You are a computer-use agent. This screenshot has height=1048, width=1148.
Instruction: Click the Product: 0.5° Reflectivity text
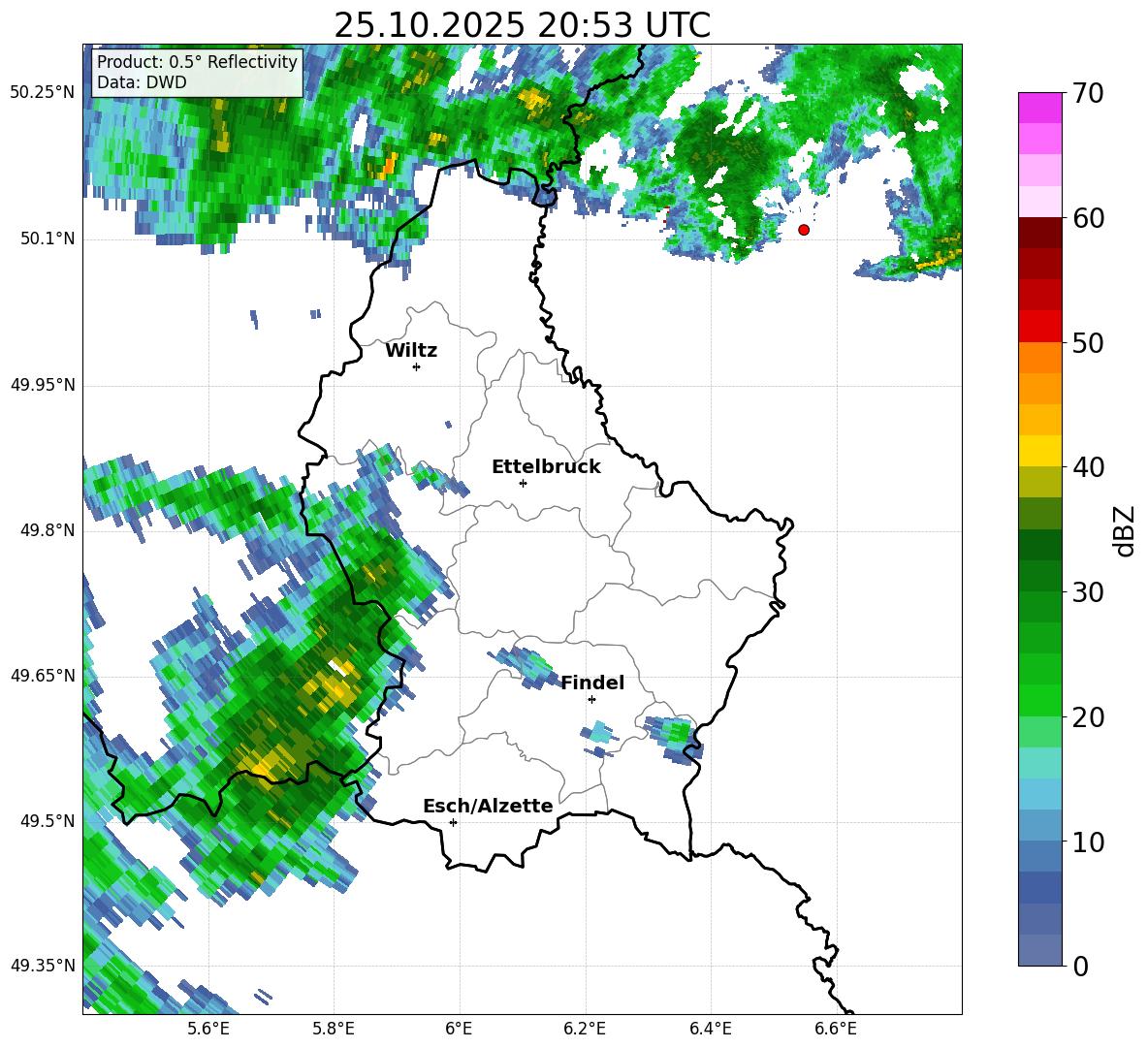coord(197,61)
